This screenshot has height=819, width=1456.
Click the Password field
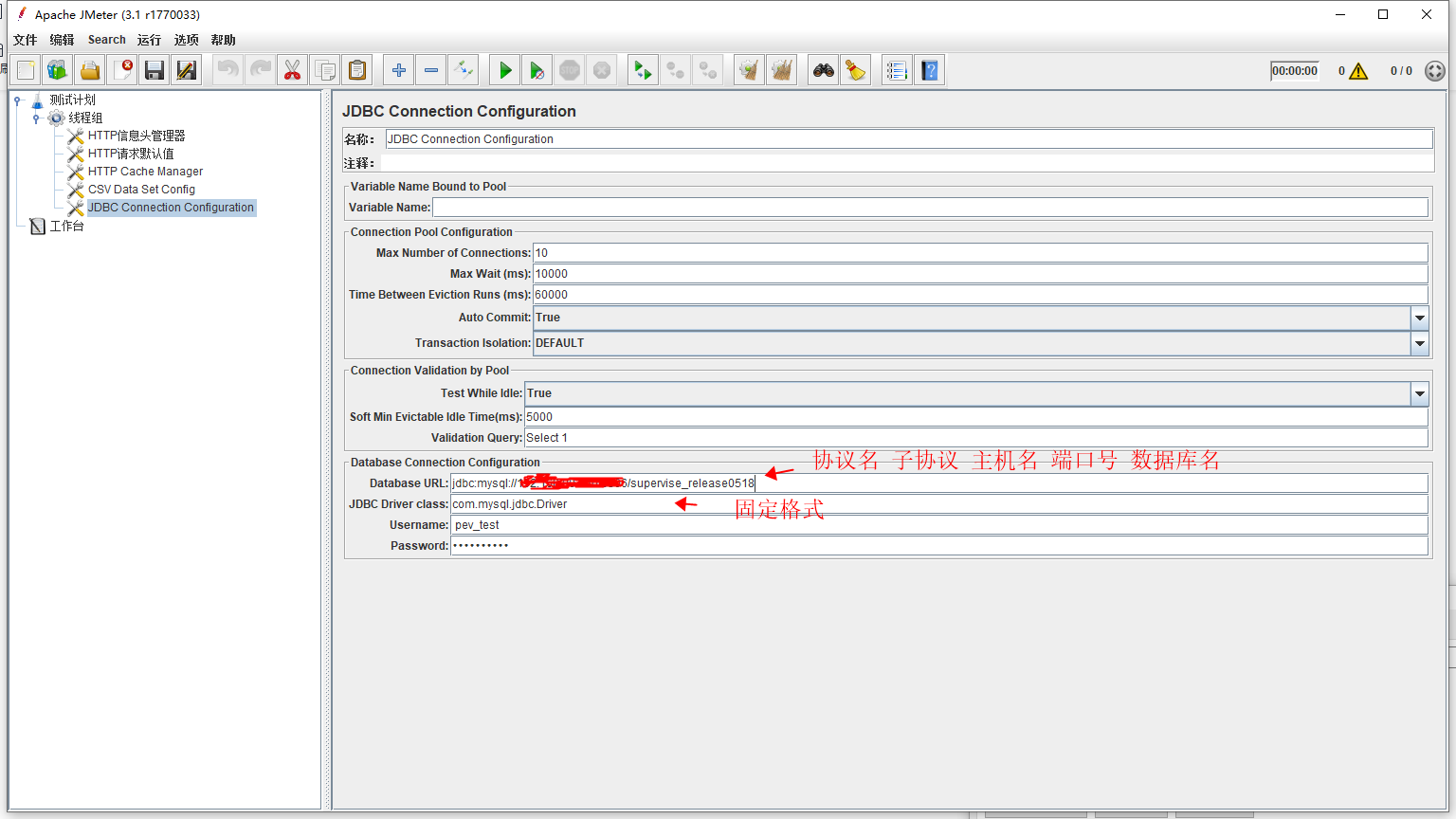point(939,546)
